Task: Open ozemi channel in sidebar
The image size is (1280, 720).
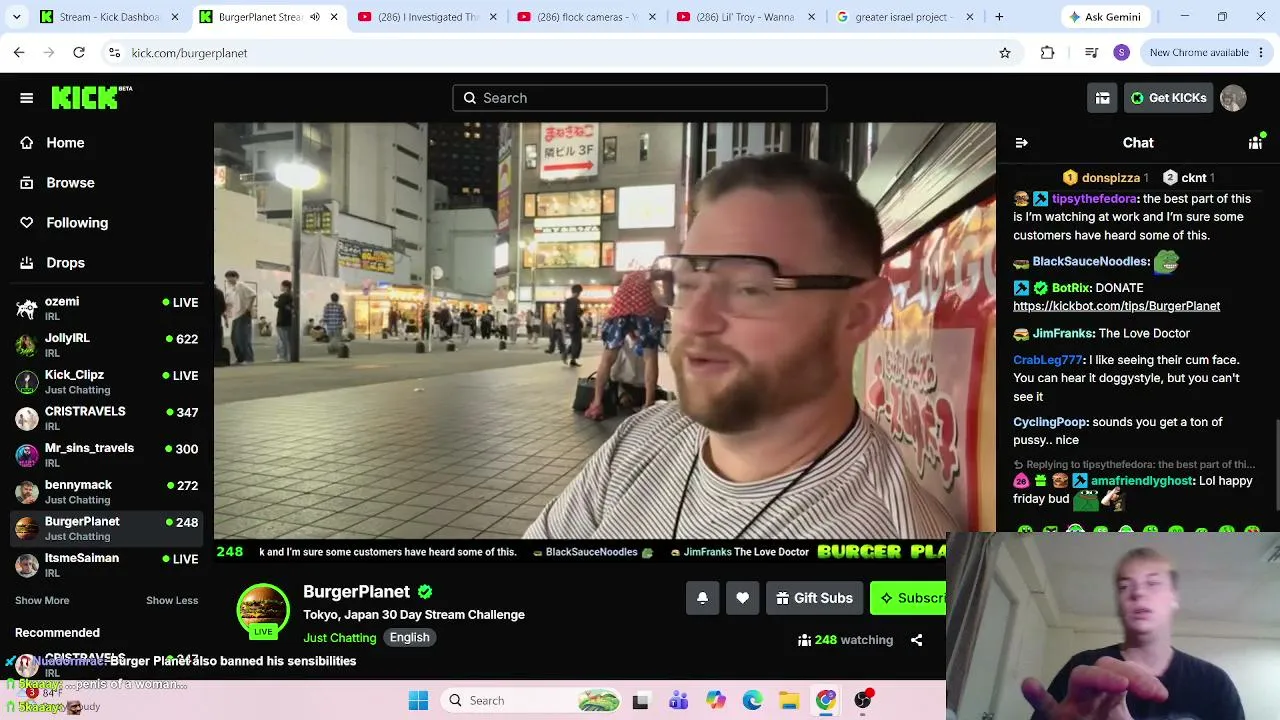Action: [107, 308]
